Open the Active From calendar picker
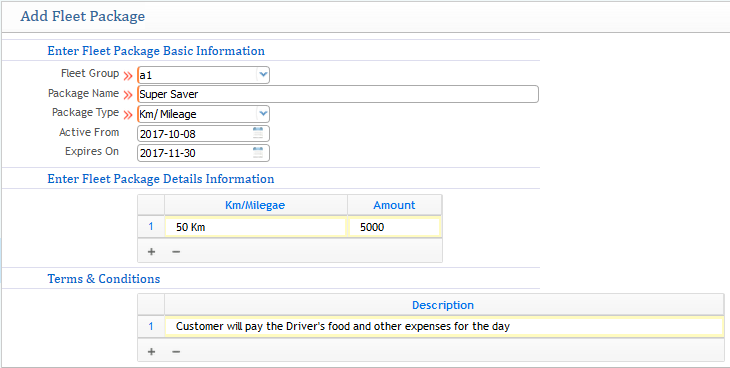This screenshot has width=730, height=368. pos(258,133)
